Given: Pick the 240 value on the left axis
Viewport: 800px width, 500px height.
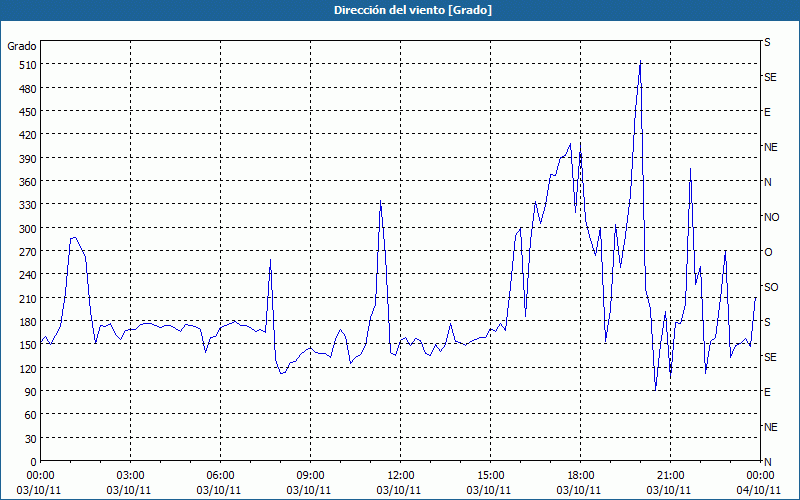Looking at the screenshot, I should tap(28, 276).
